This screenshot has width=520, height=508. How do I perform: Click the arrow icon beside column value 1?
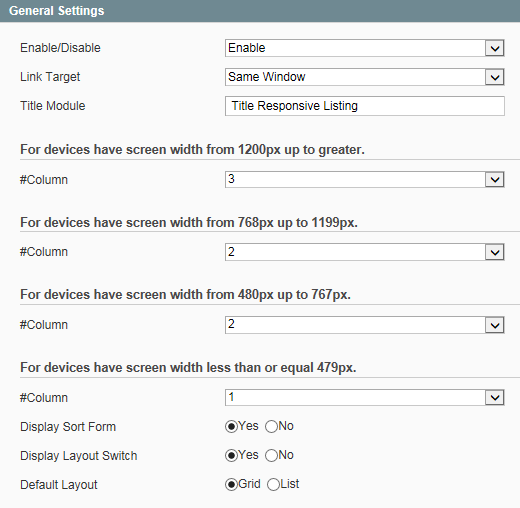495,397
